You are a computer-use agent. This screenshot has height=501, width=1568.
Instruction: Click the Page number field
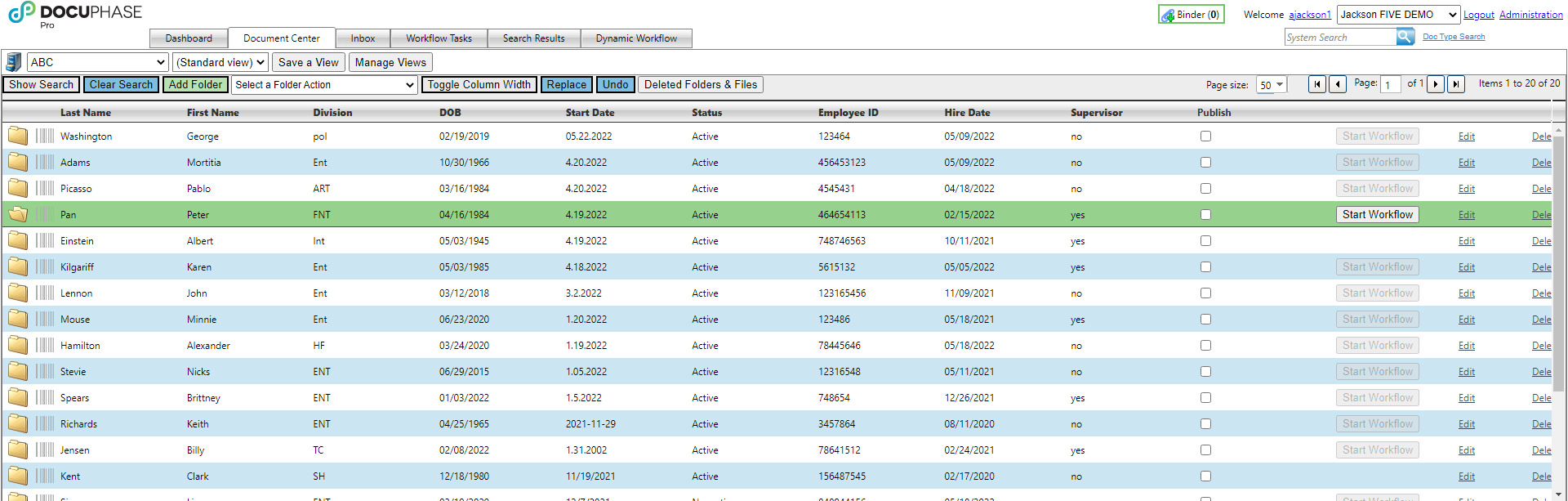point(1391,85)
